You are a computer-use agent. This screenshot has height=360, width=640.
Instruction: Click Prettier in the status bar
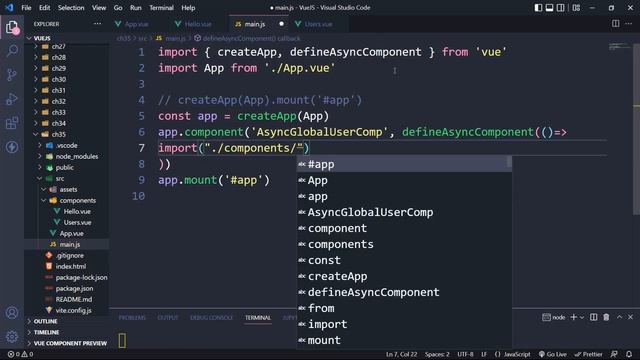point(588,354)
